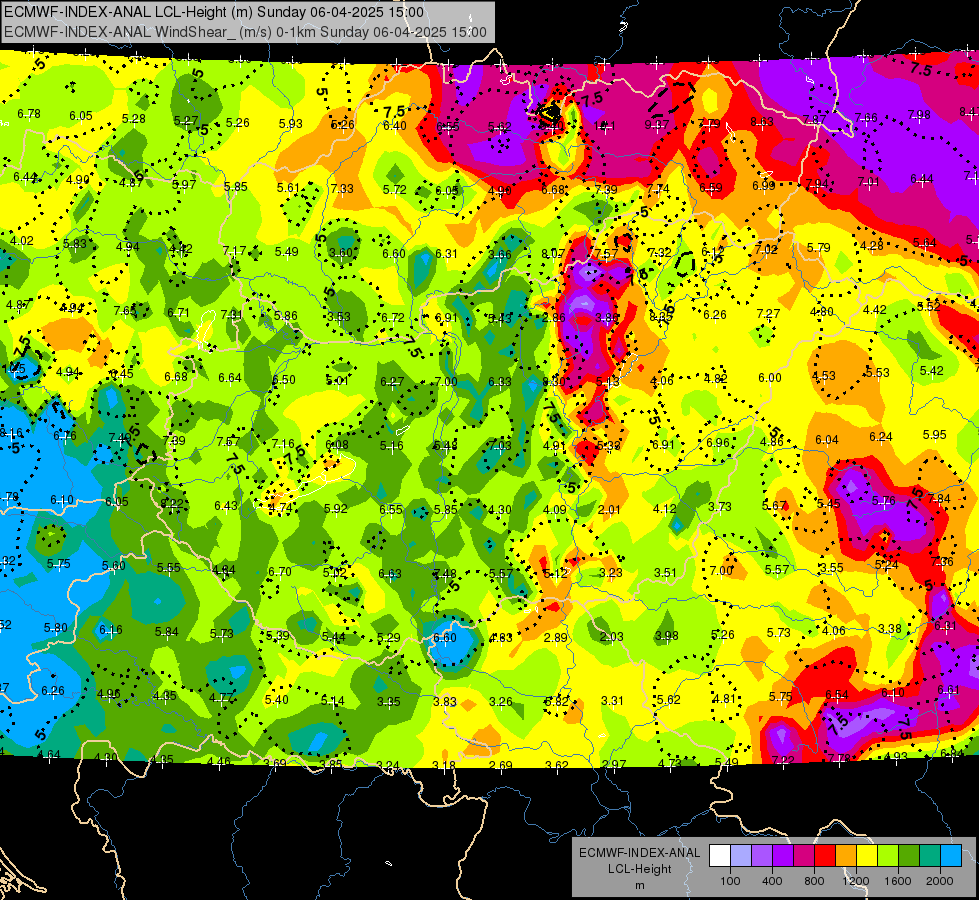This screenshot has height=900, width=979.
Task: Click the wind shear value 3.69
Action: (x=275, y=763)
